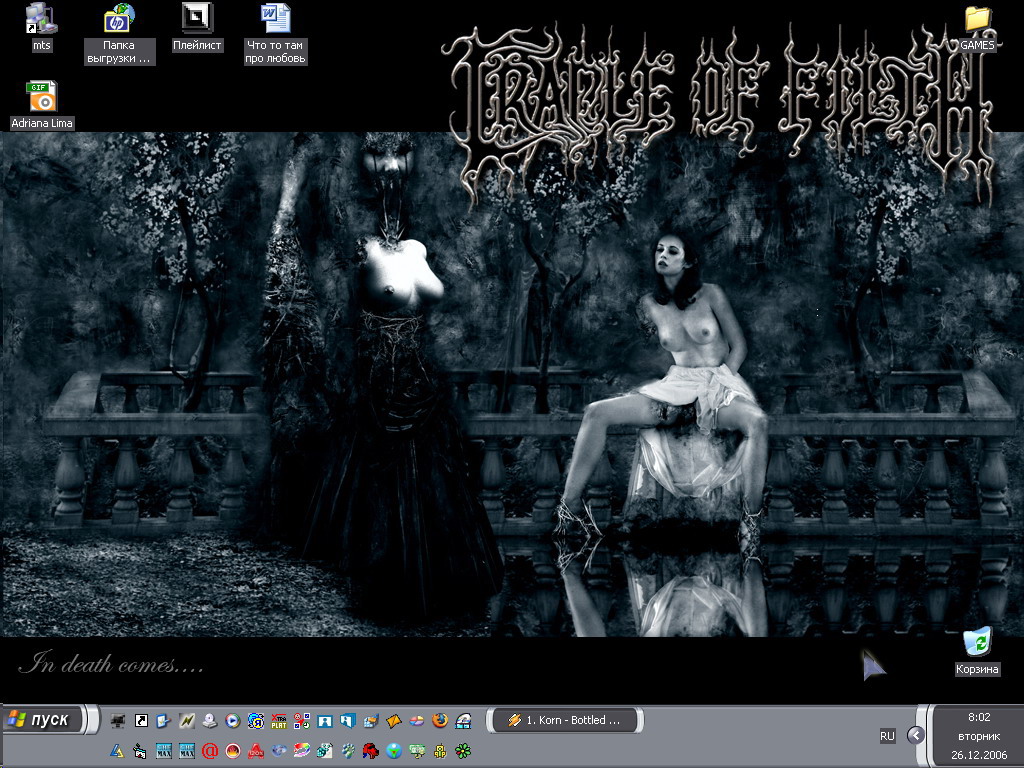This screenshot has width=1024, height=768.
Task: Open the 'Что то там про любовь' Word document
Action: [275, 19]
